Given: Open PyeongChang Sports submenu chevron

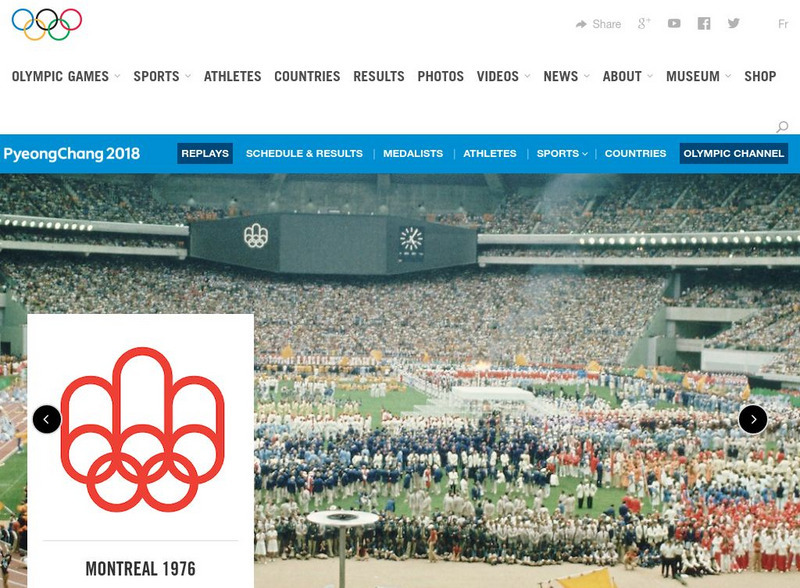Looking at the screenshot, I should pos(585,154).
